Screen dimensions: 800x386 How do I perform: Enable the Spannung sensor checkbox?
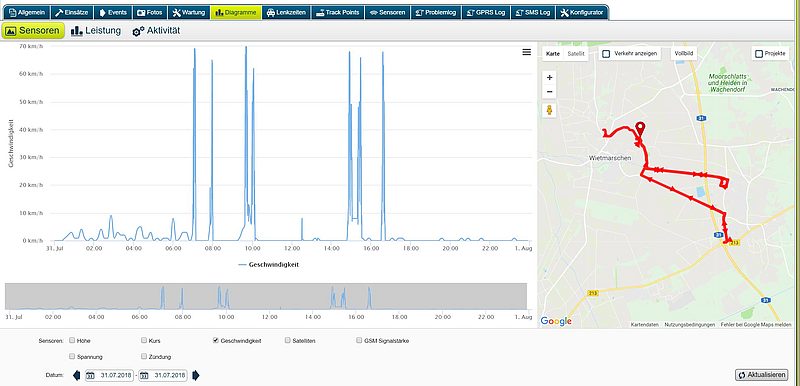coord(72,356)
